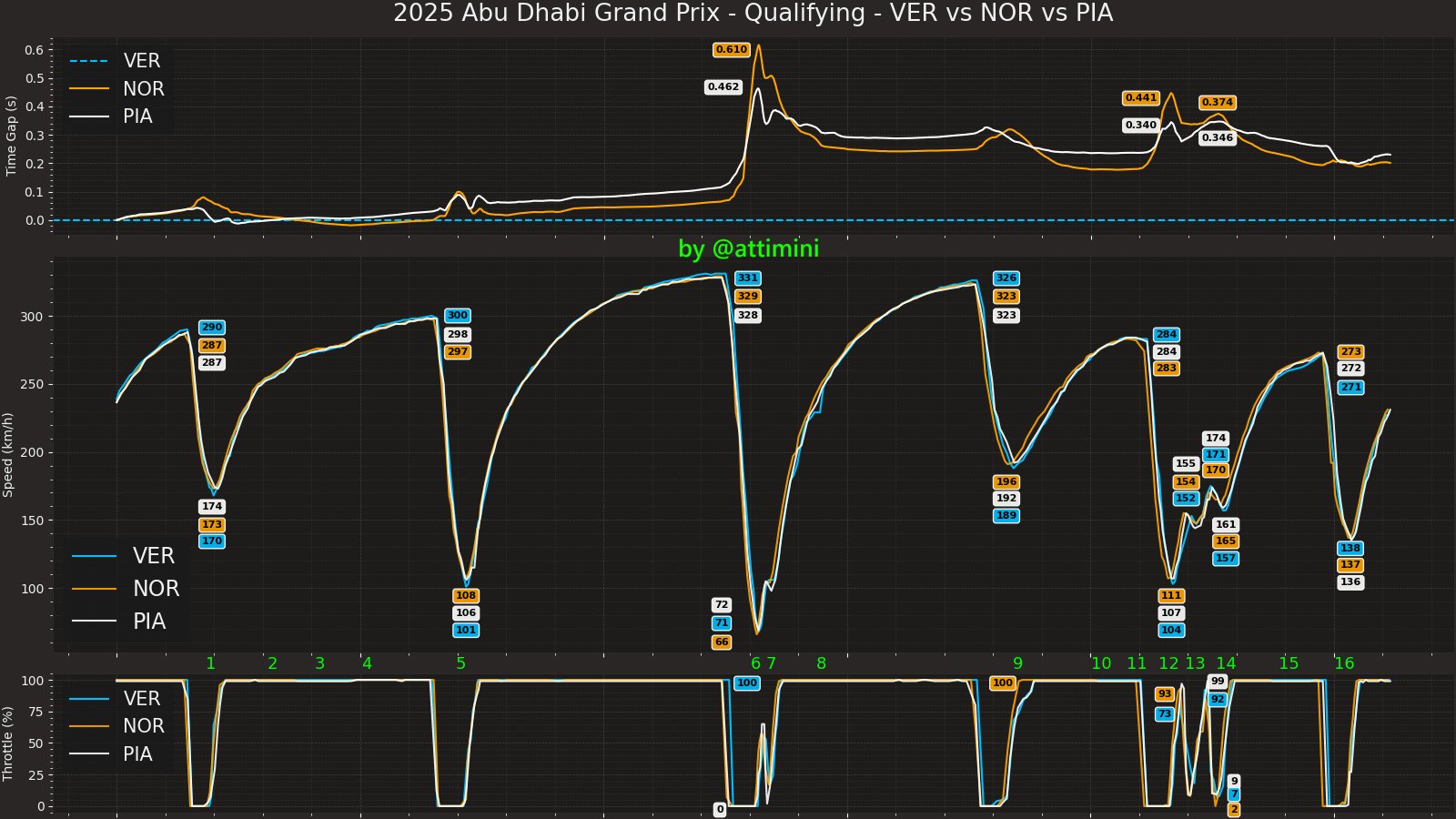Select the 0.441 gap annotation

[x=1141, y=98]
